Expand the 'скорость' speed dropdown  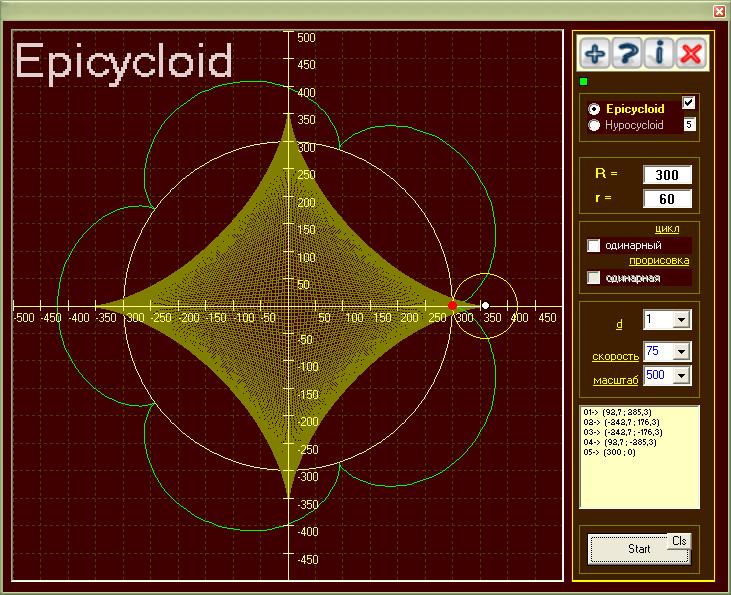pyautogui.click(x=682, y=351)
